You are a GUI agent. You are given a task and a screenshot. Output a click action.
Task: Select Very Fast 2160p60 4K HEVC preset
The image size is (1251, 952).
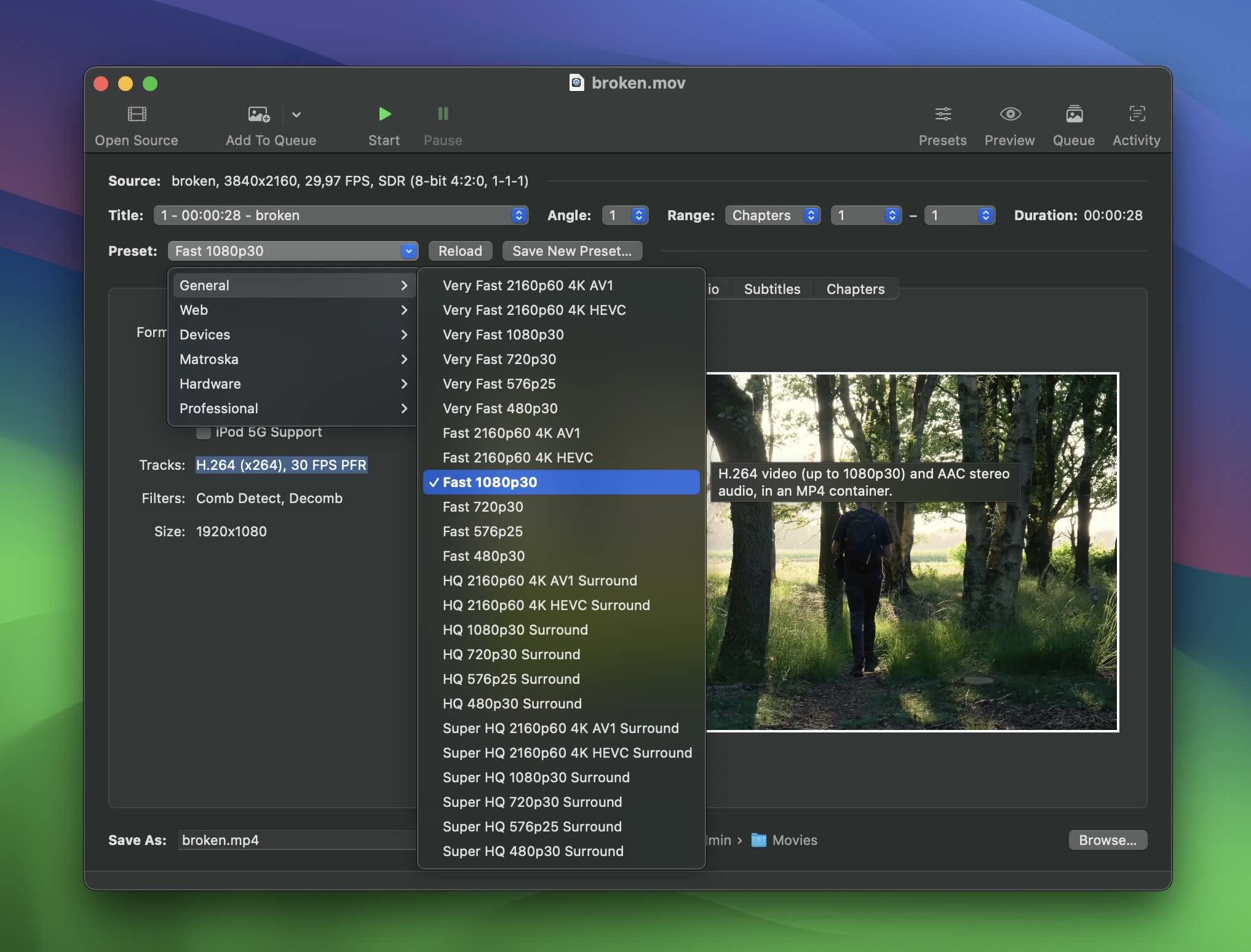click(x=562, y=310)
